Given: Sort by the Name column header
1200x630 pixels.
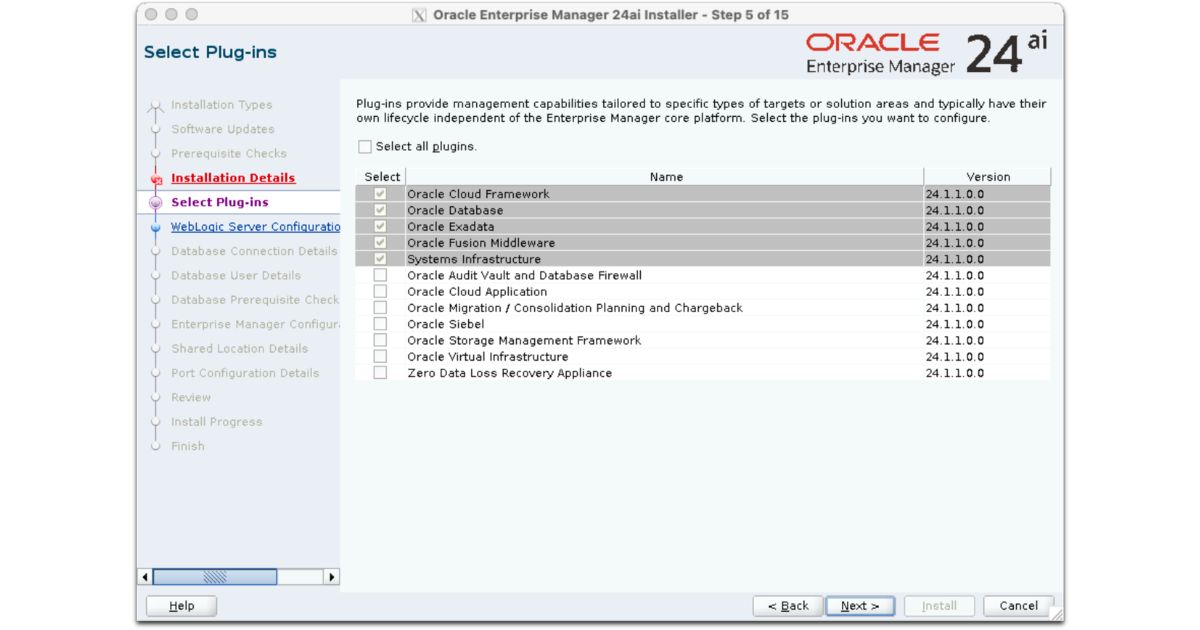Looking at the screenshot, I should pyautogui.click(x=665, y=177).
